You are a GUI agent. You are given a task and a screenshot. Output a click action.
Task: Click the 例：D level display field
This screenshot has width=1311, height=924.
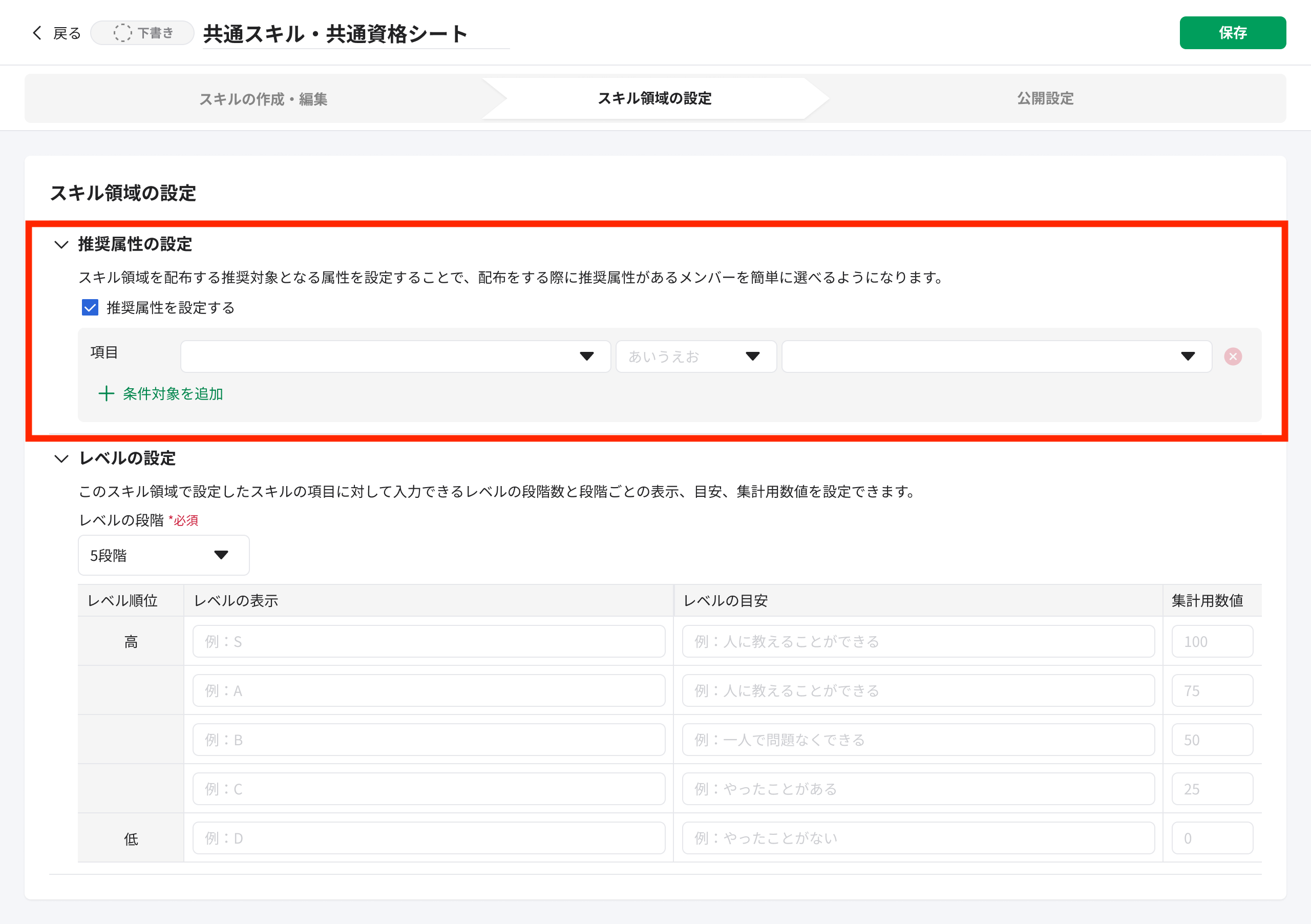(429, 838)
